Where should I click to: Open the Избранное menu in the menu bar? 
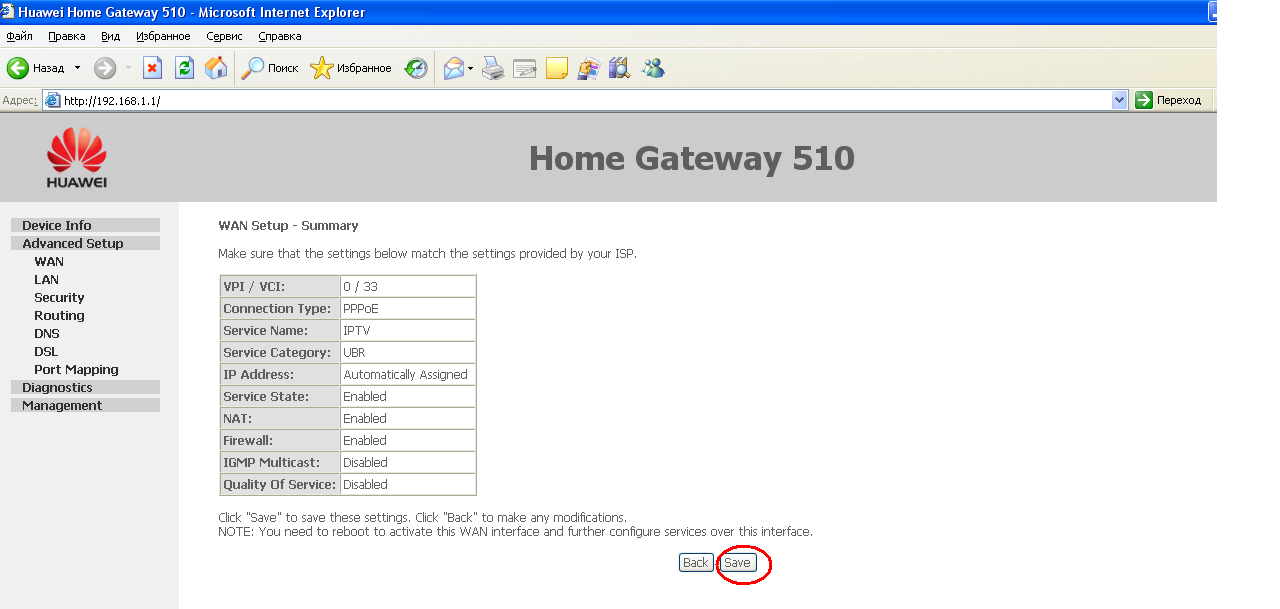click(163, 36)
